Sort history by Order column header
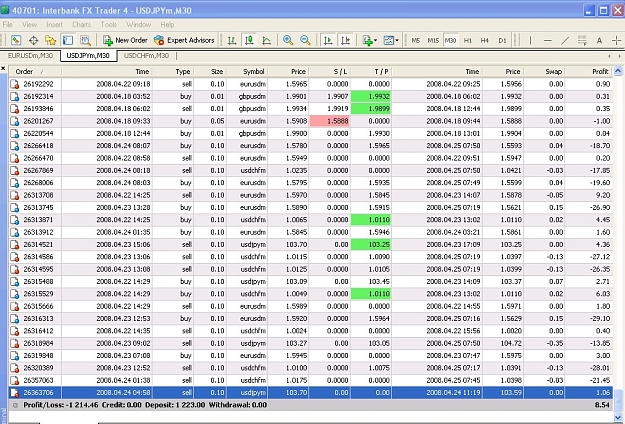The height and width of the screenshot is (424, 625). tap(35, 72)
